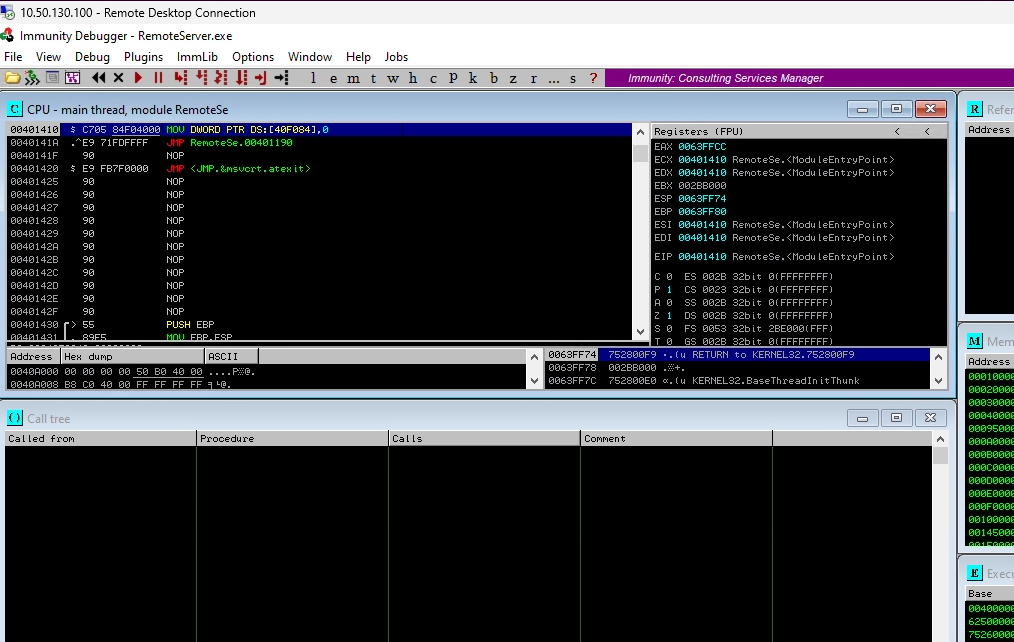Click the Trace over icon

pyautogui.click(x=241, y=78)
